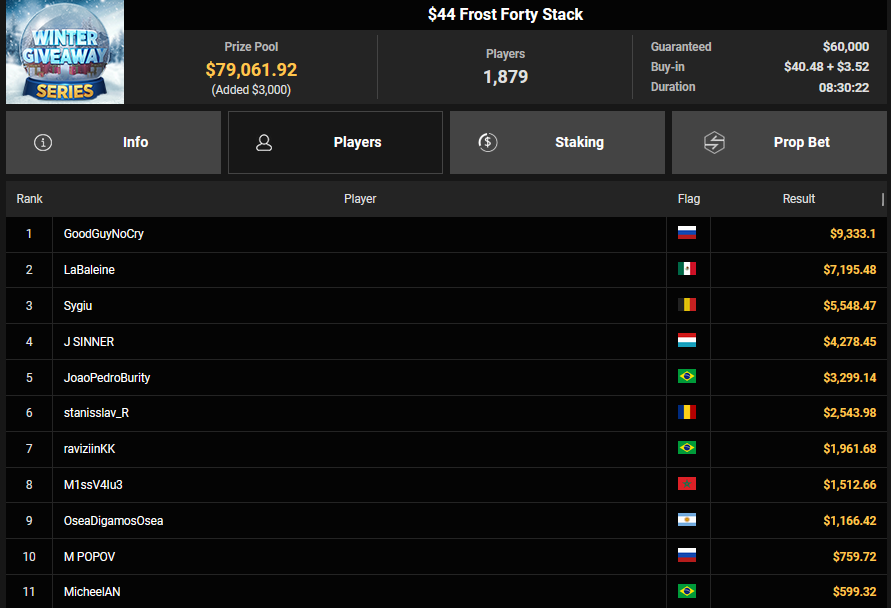This screenshot has height=608, width=891.
Task: Click OseaDigamosOsea's country flag icon
Action: pos(687,520)
